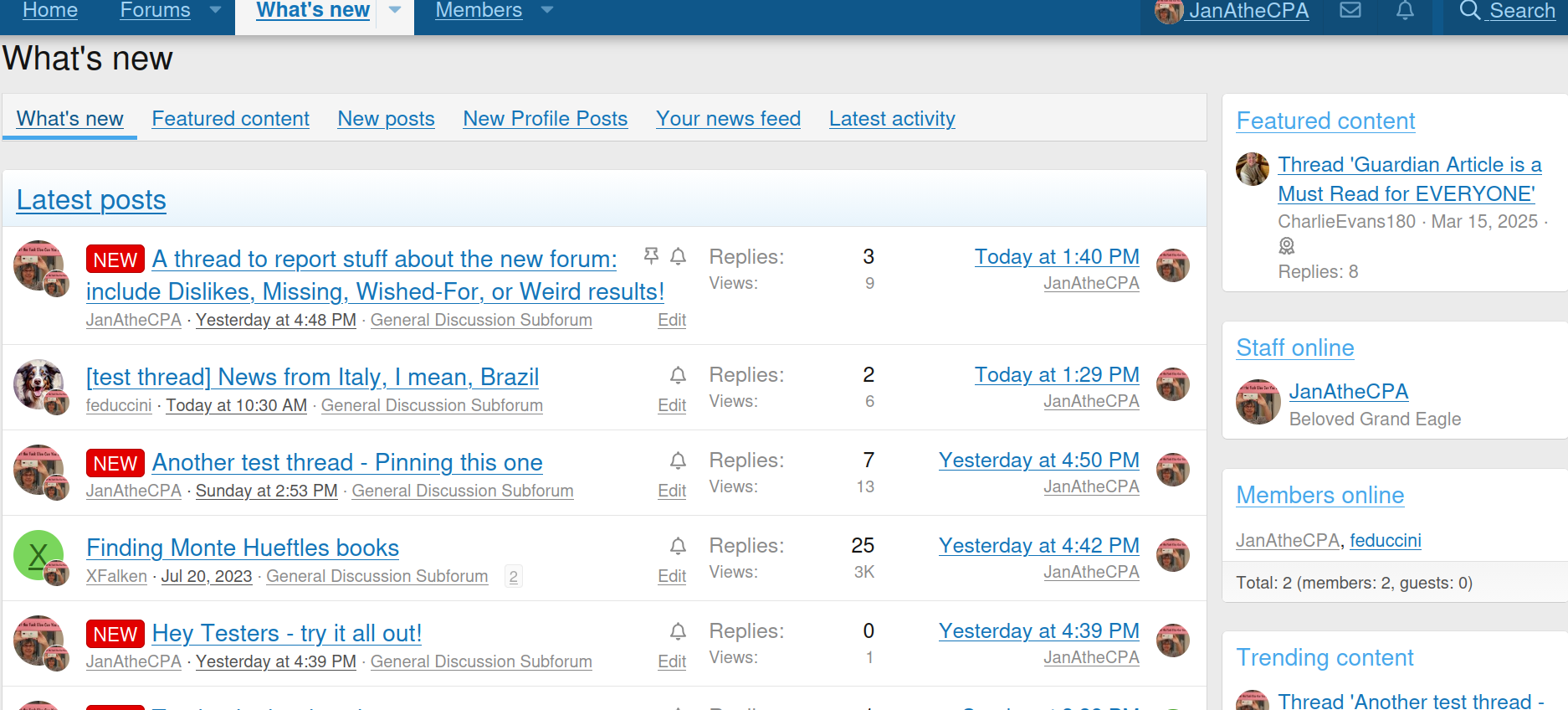Click the pin icon on the first thread
1568x710 pixels.
click(x=651, y=257)
